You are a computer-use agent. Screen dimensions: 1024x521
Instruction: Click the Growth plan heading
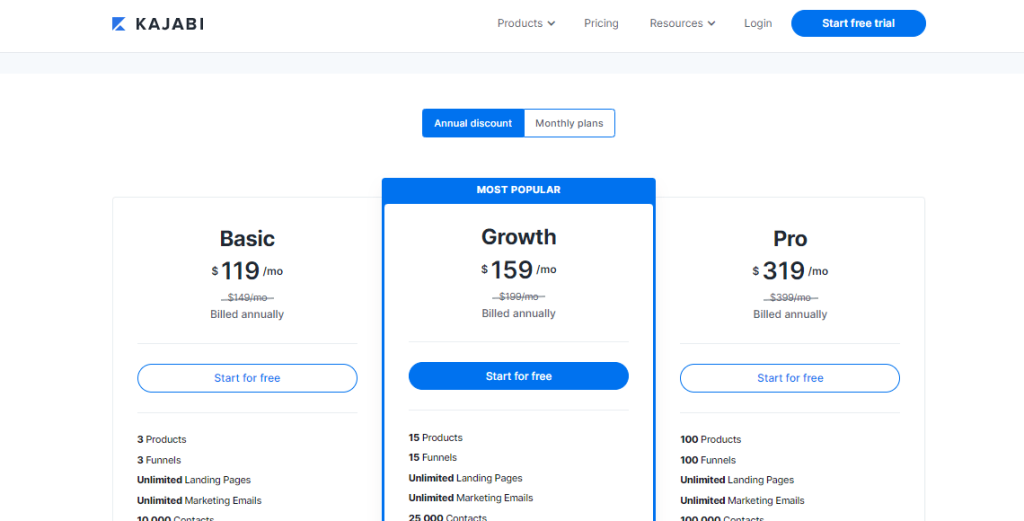click(x=519, y=236)
